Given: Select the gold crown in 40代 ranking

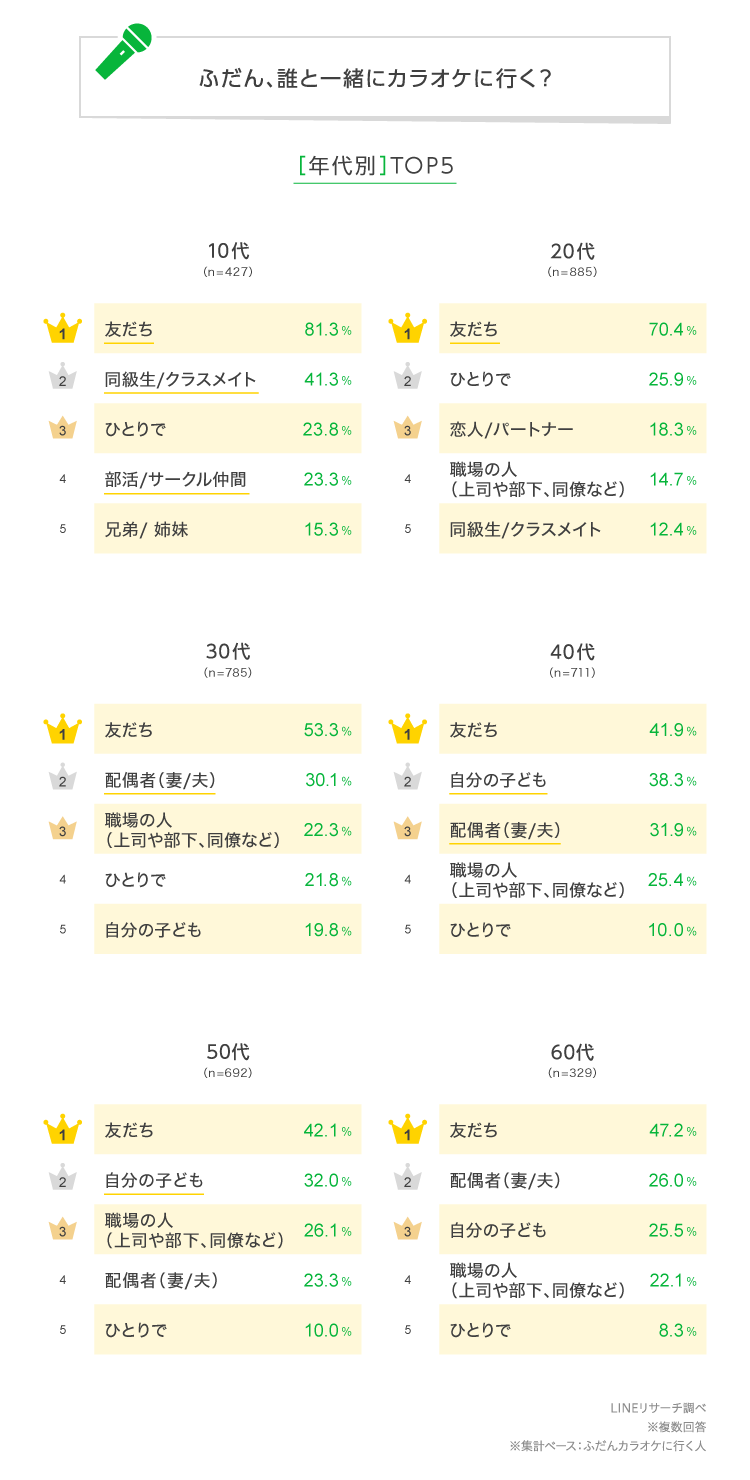Looking at the screenshot, I should [x=407, y=729].
